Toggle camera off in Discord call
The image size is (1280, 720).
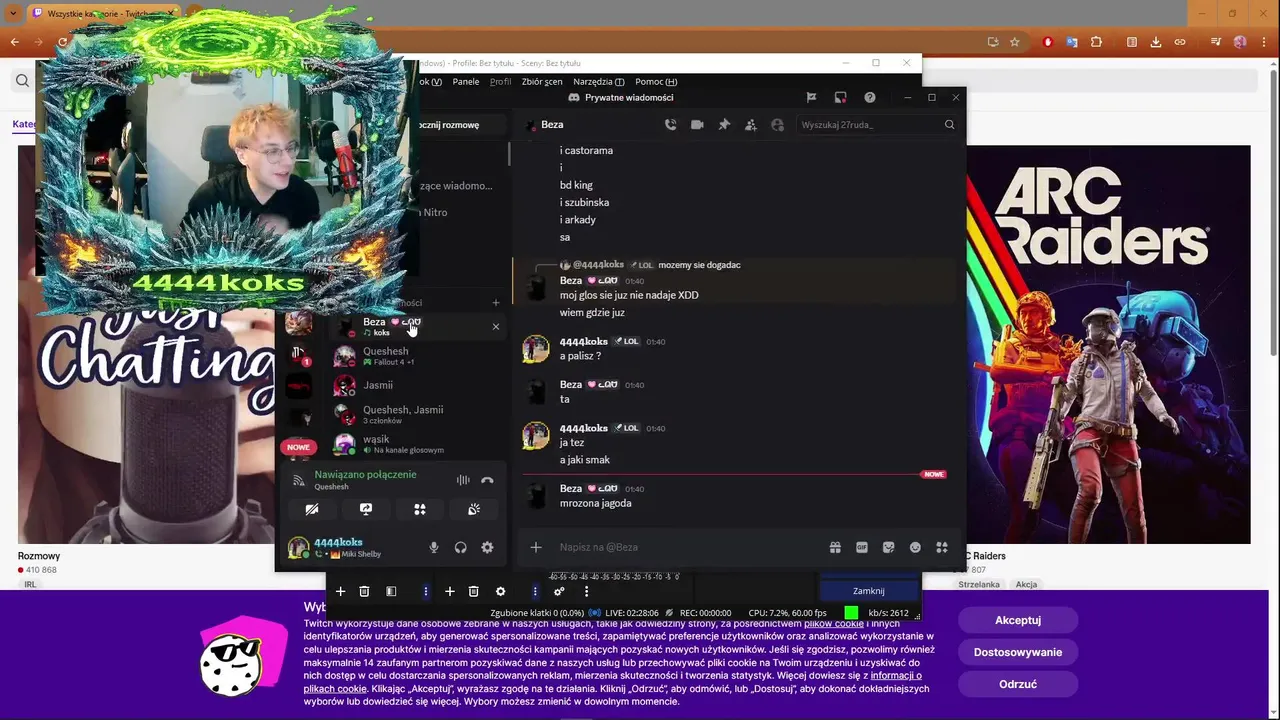coord(312,509)
